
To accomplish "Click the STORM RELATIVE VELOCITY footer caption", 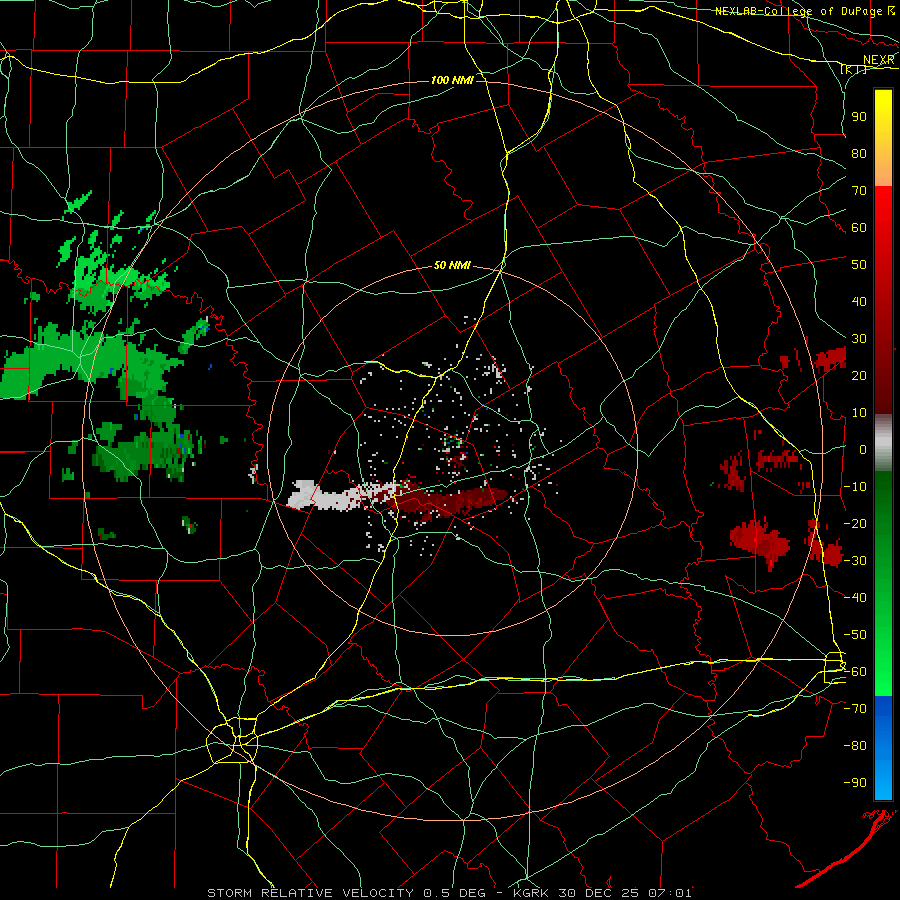I will (449, 893).
